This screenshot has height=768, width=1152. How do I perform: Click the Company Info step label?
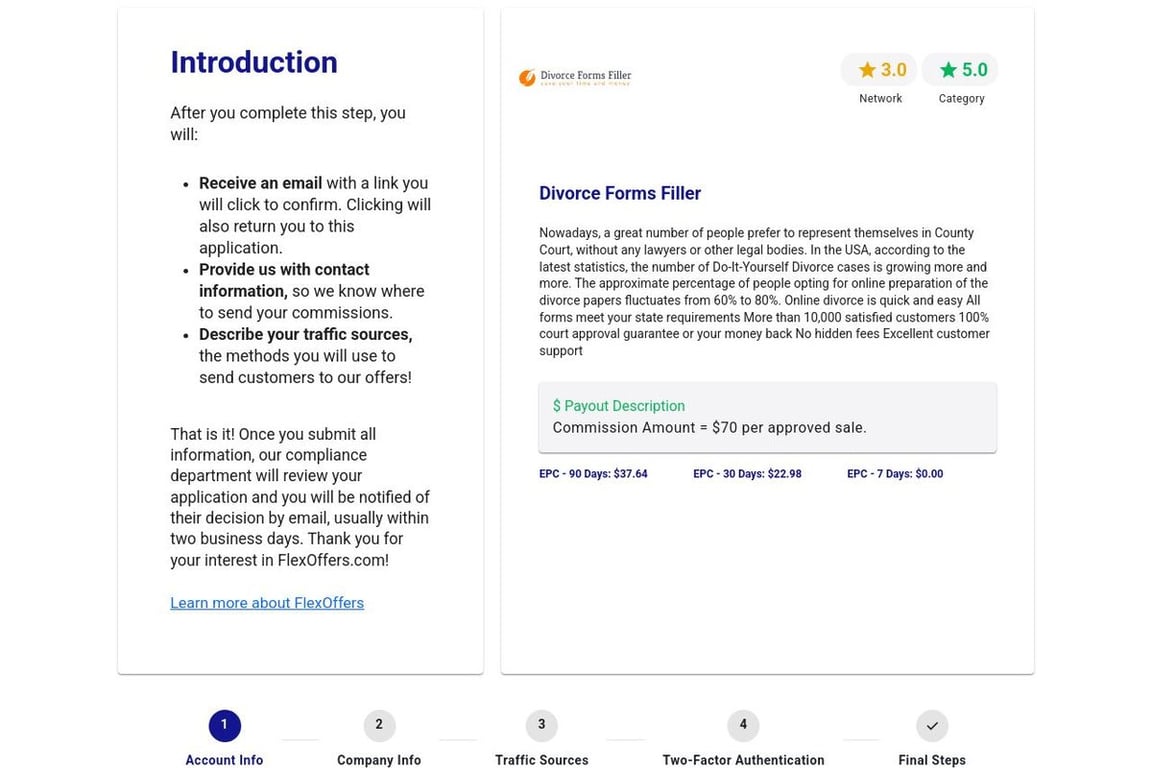[x=379, y=760]
